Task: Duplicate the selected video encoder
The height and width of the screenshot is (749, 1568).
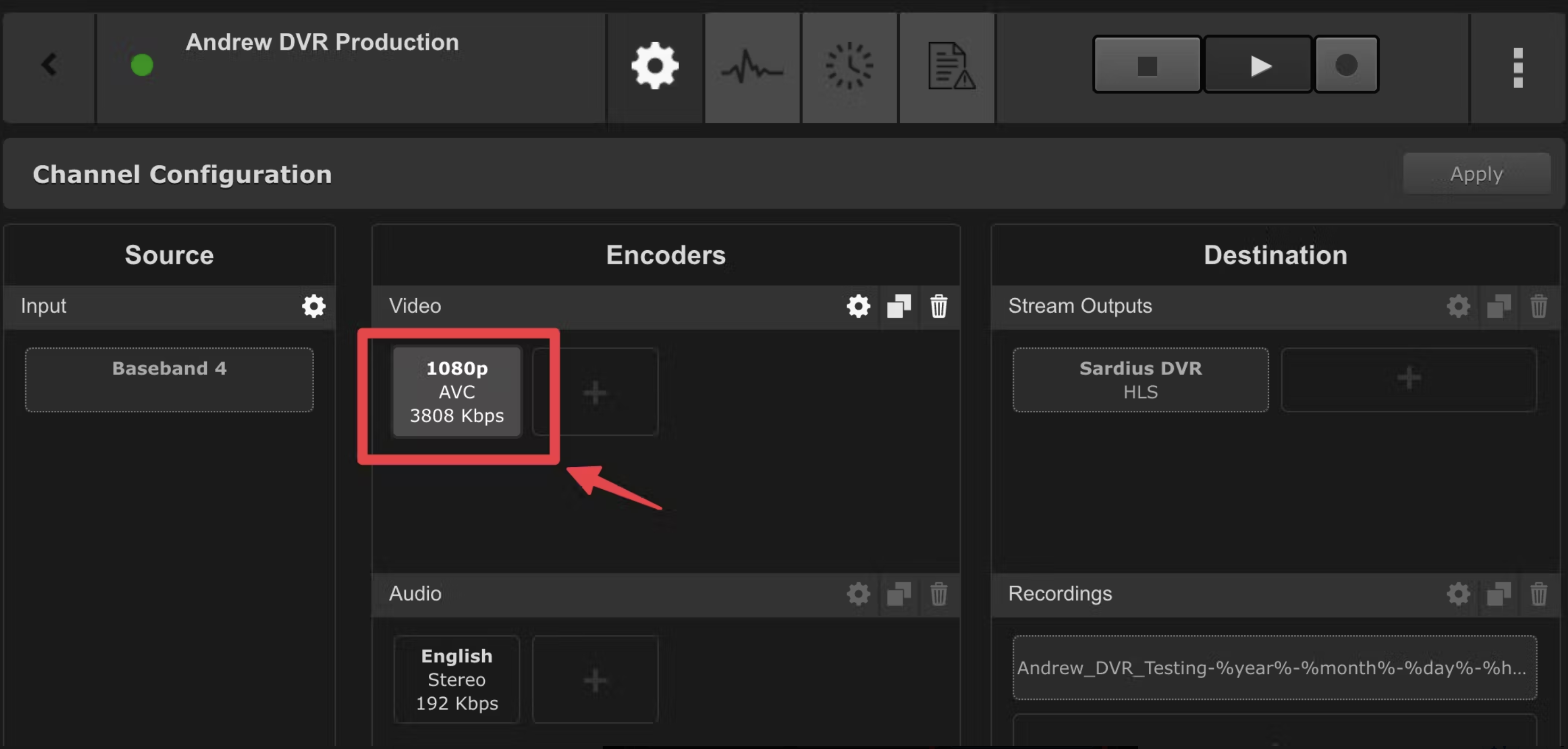Action: coord(899,306)
